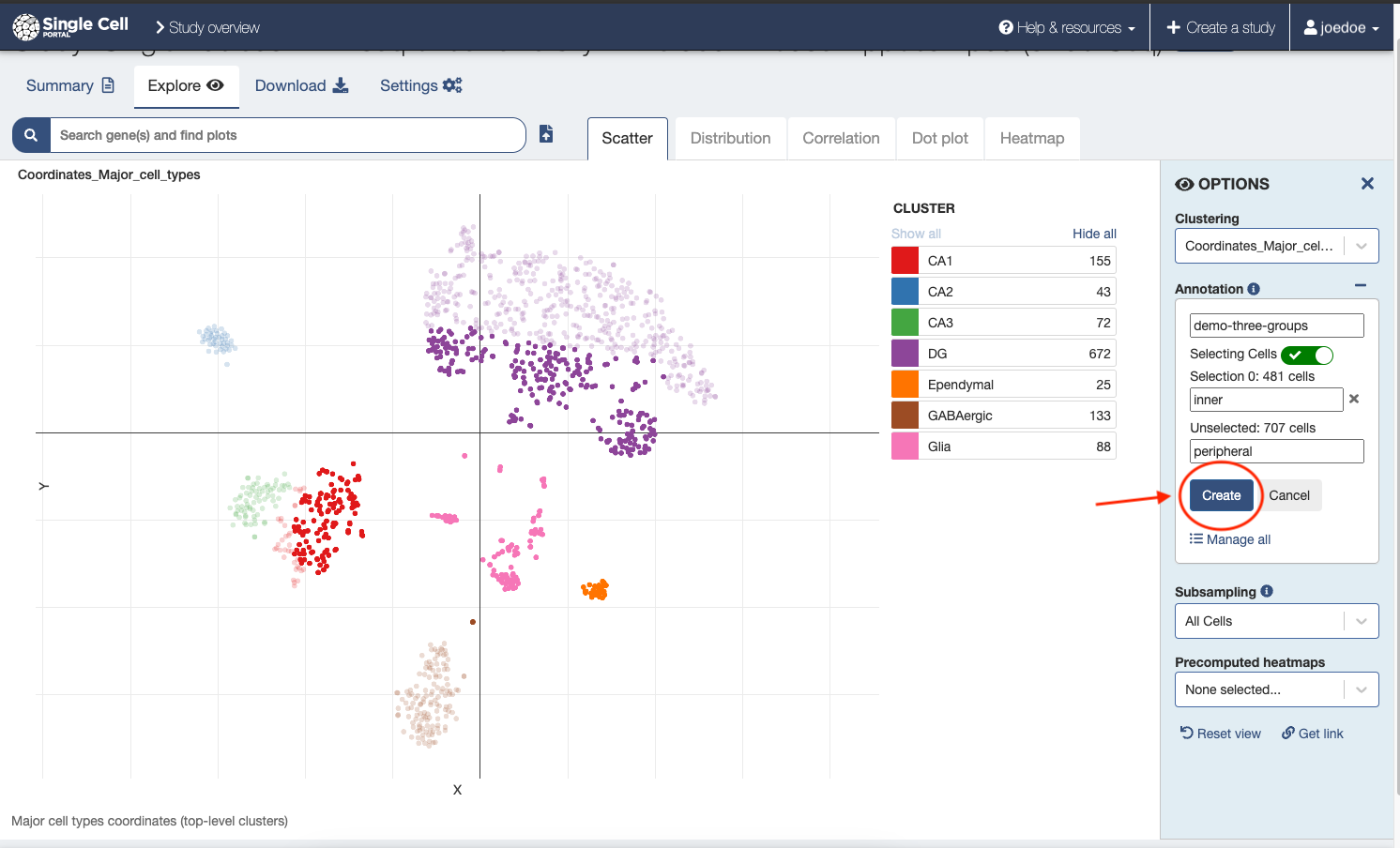Open the Help & resources menu
Screen dimensions: 1400x848
point(1067,27)
